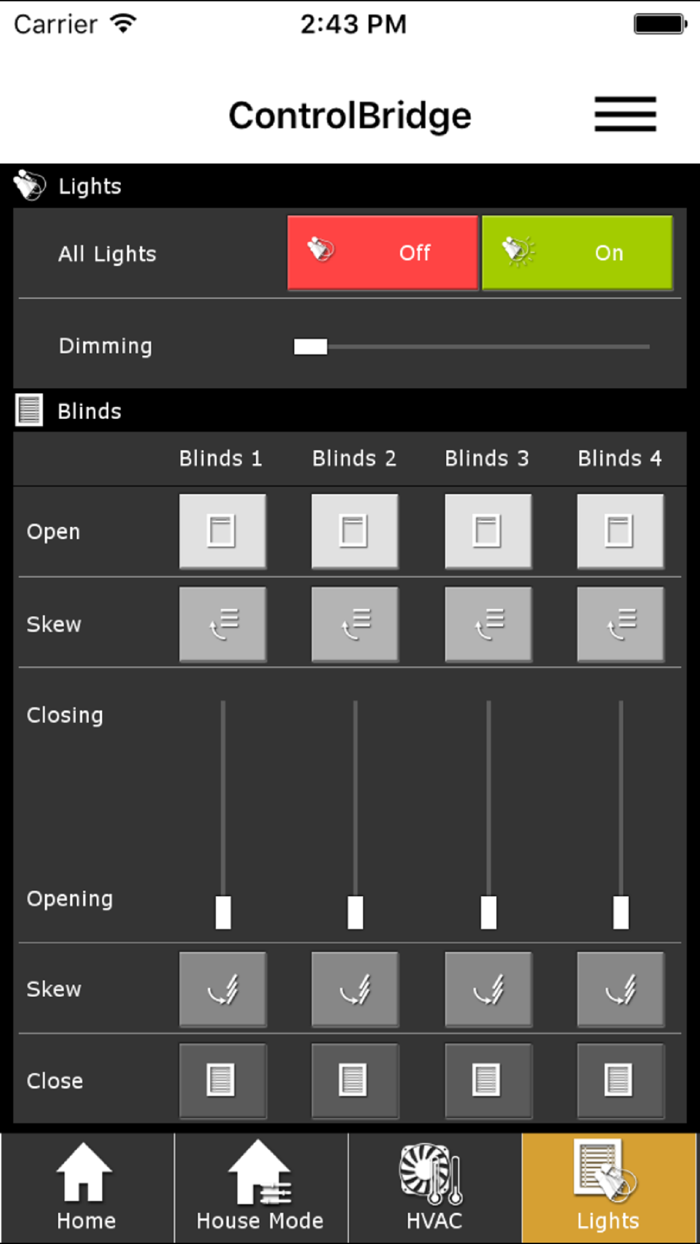Close Blinds 2 with the Close icon
This screenshot has width=700, height=1244.
point(355,1081)
